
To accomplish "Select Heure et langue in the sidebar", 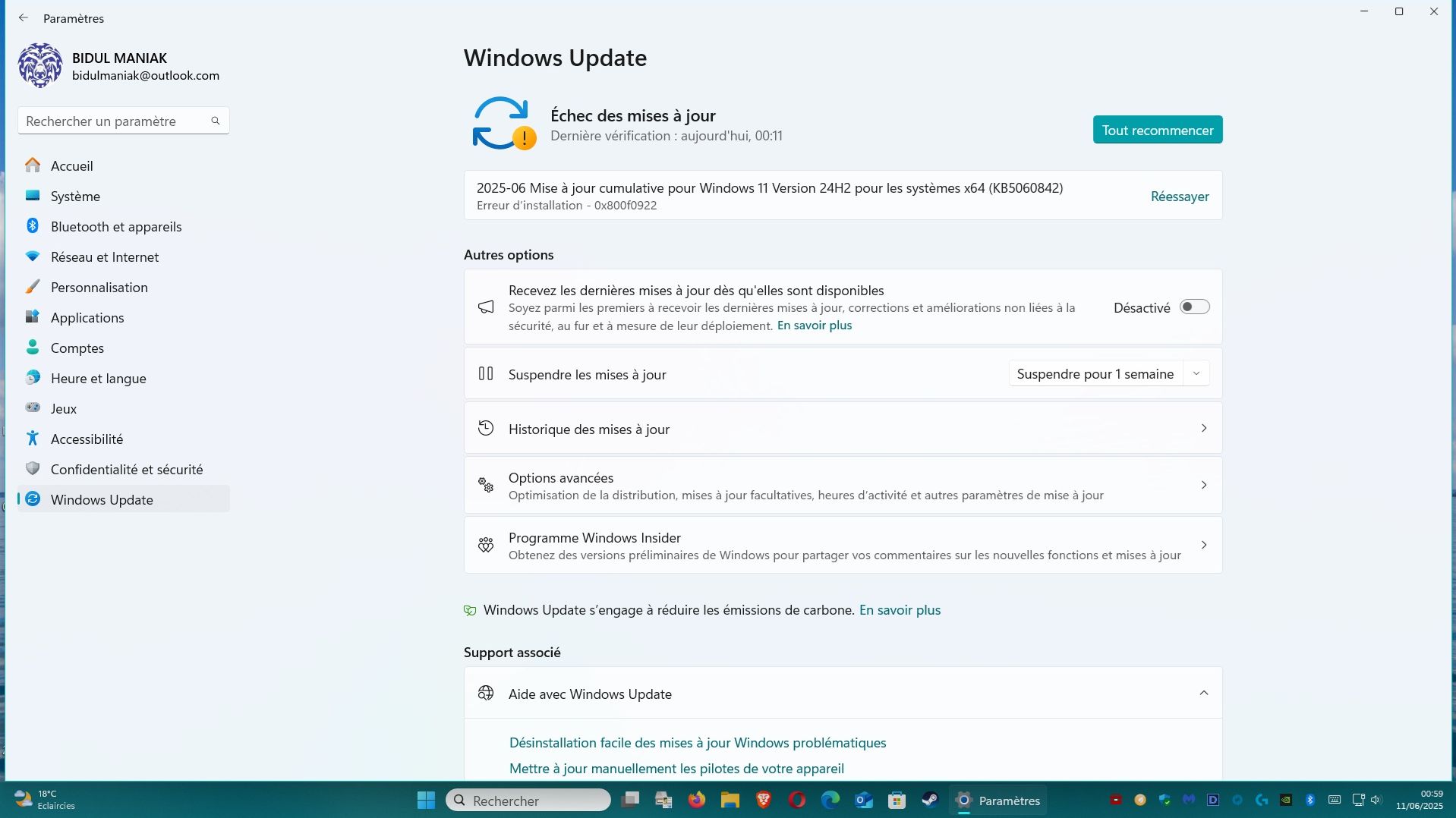I will 123,378.
